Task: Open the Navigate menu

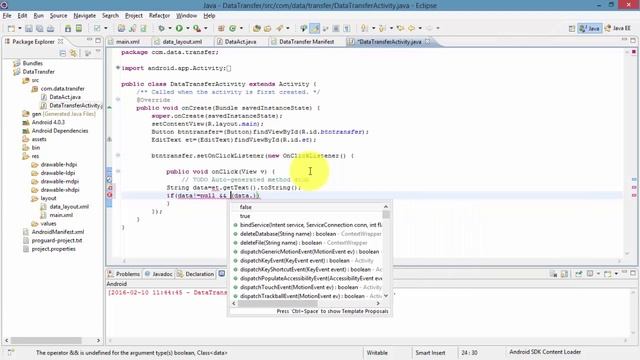Action: pyautogui.click(x=84, y=16)
